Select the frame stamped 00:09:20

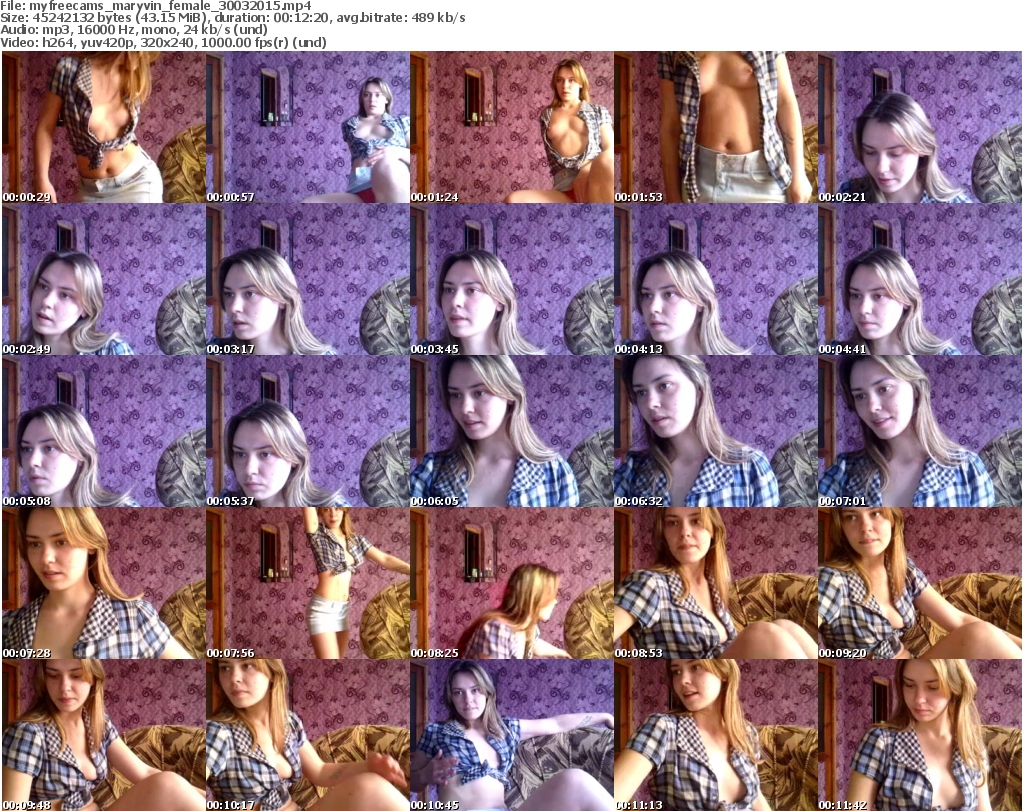point(920,583)
